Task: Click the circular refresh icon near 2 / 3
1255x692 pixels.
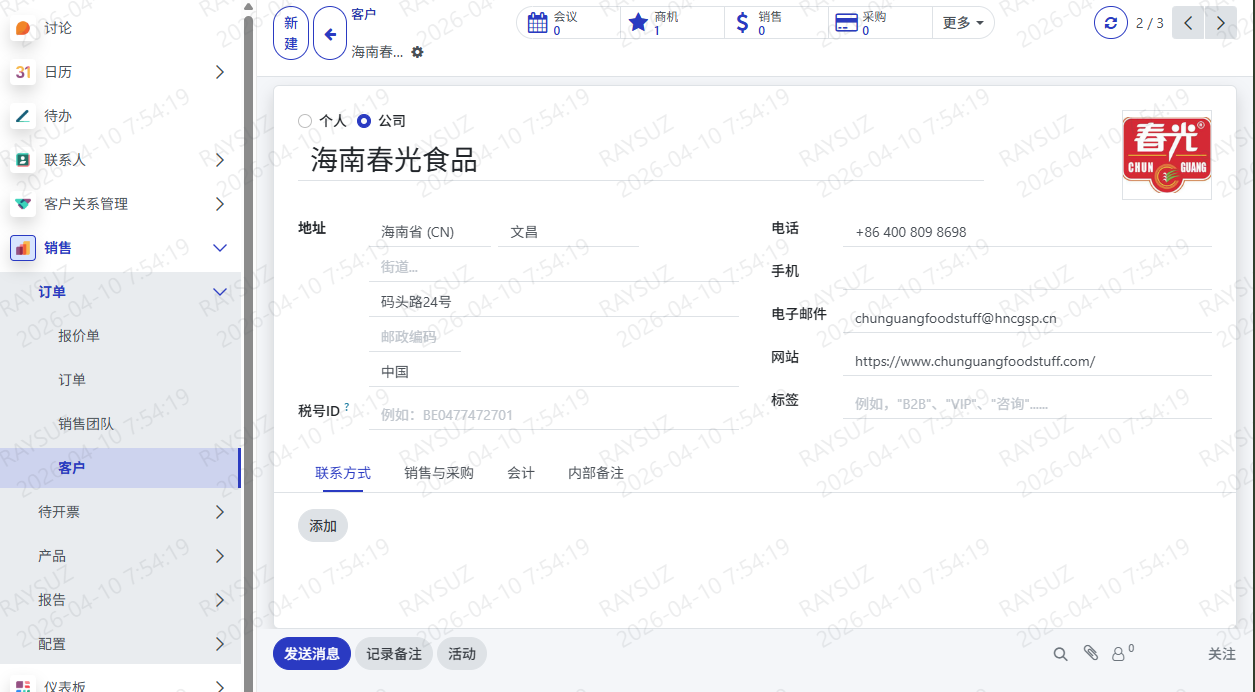Action: click(x=1111, y=22)
